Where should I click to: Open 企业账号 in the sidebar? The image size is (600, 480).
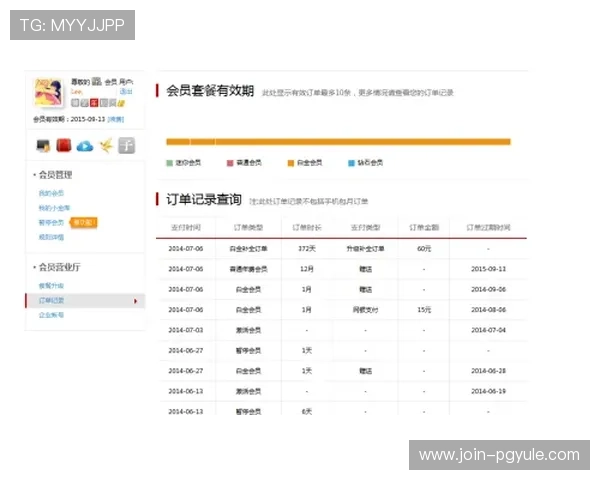(x=51, y=315)
